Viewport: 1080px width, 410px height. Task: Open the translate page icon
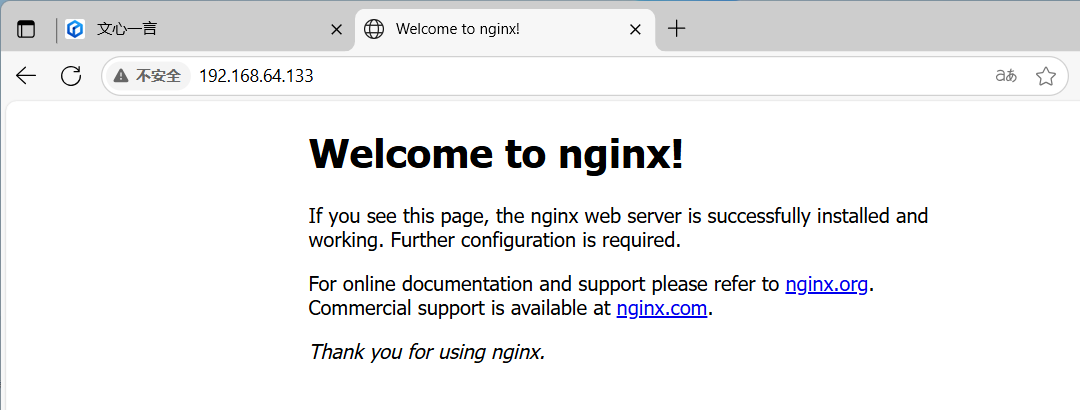(1006, 76)
